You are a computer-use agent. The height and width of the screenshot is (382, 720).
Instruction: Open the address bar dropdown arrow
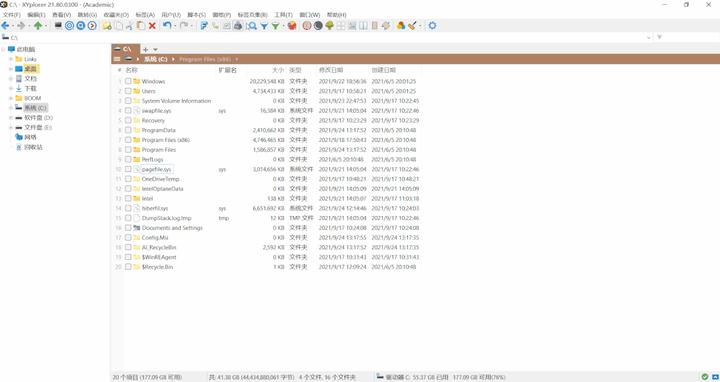649,37
